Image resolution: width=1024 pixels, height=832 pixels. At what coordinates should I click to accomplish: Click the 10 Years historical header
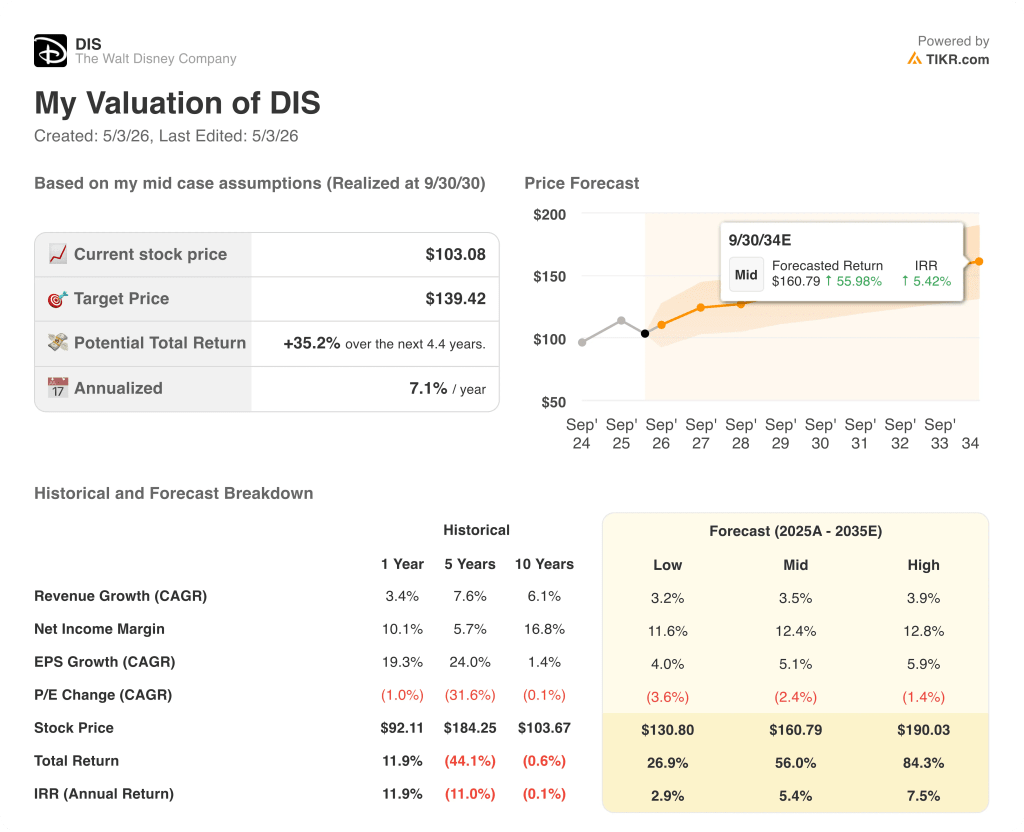(544, 564)
